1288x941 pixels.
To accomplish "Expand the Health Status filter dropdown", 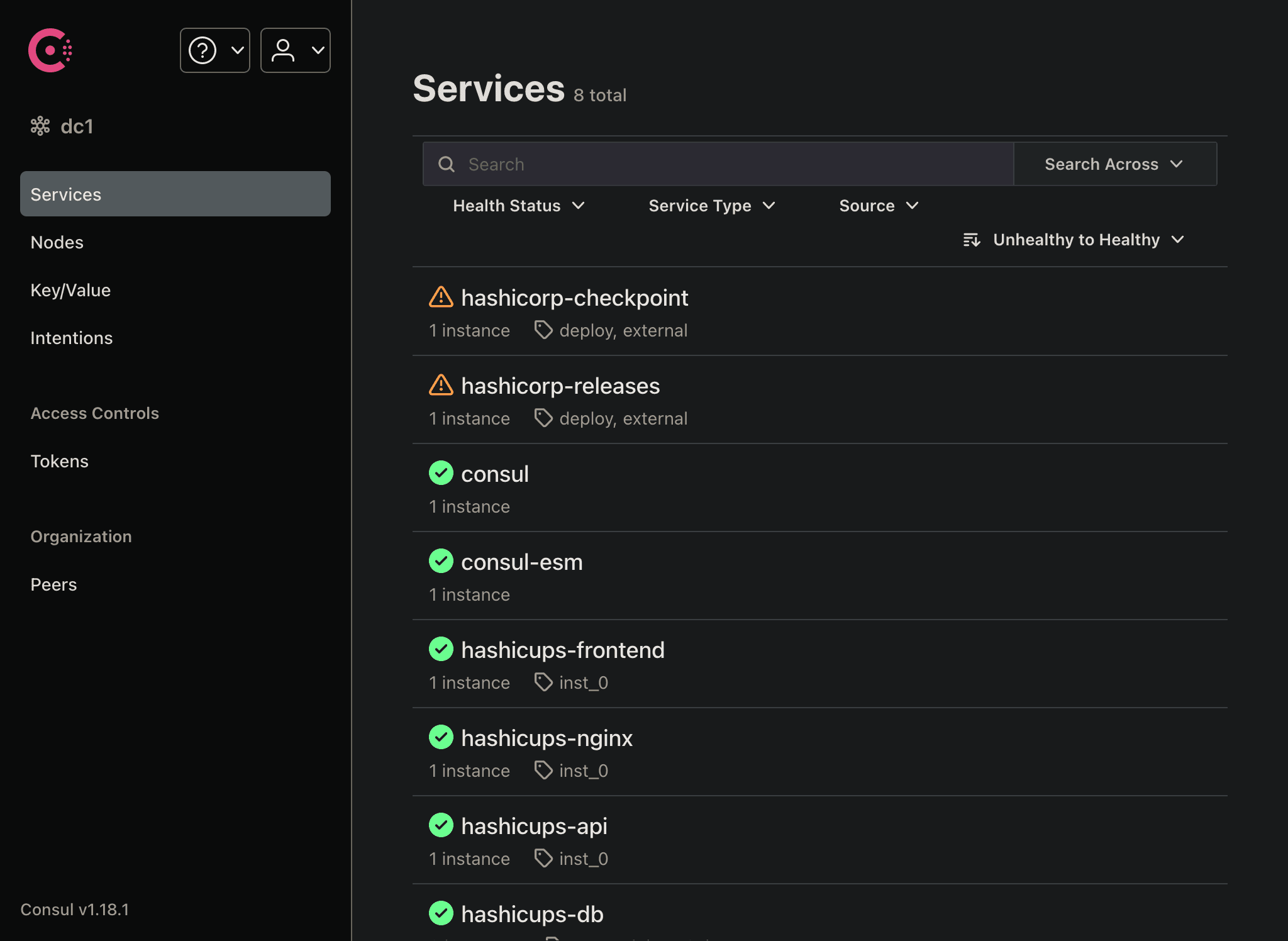I will coord(517,204).
